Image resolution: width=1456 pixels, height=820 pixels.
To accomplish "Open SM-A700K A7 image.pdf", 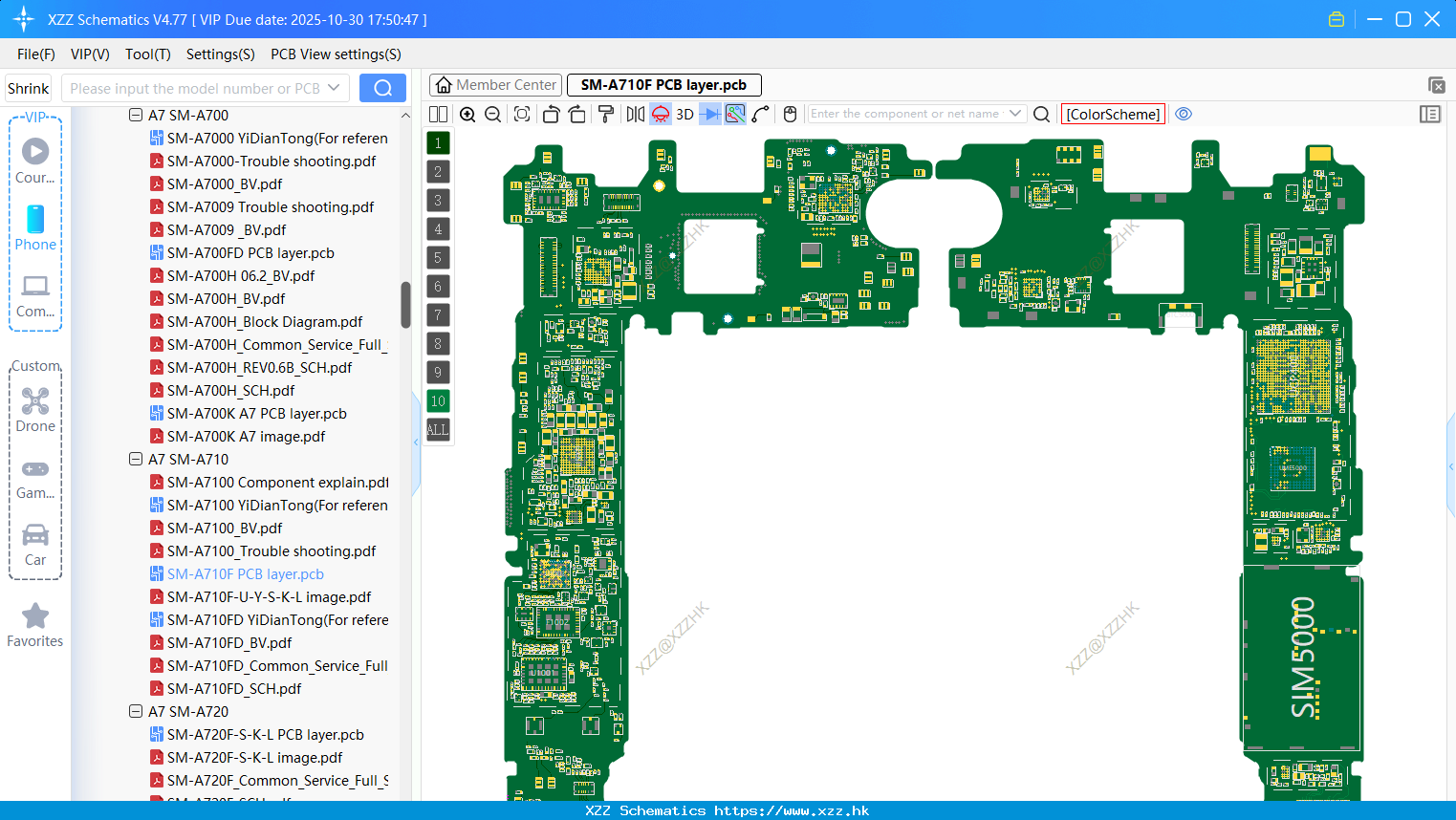I will pos(246,436).
